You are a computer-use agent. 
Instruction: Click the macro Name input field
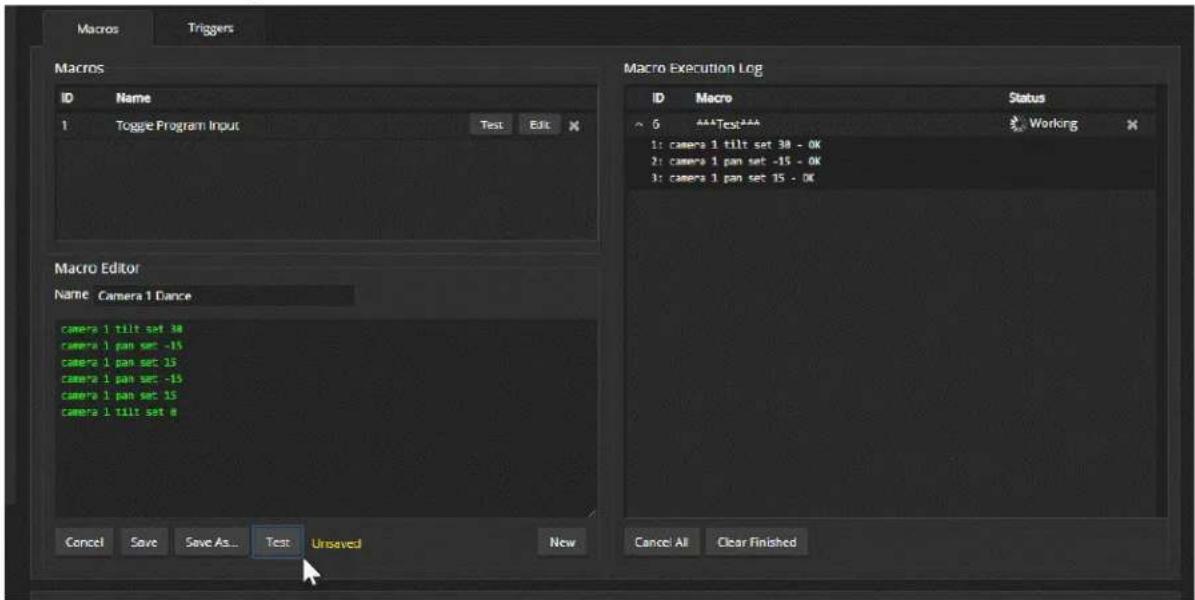point(223,296)
